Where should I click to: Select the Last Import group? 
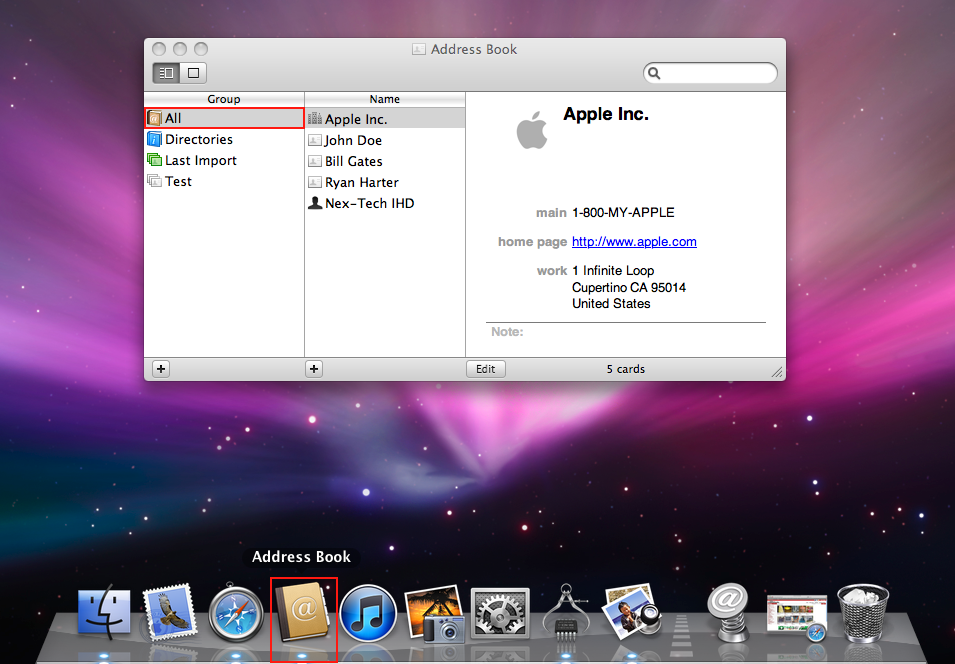(x=224, y=160)
